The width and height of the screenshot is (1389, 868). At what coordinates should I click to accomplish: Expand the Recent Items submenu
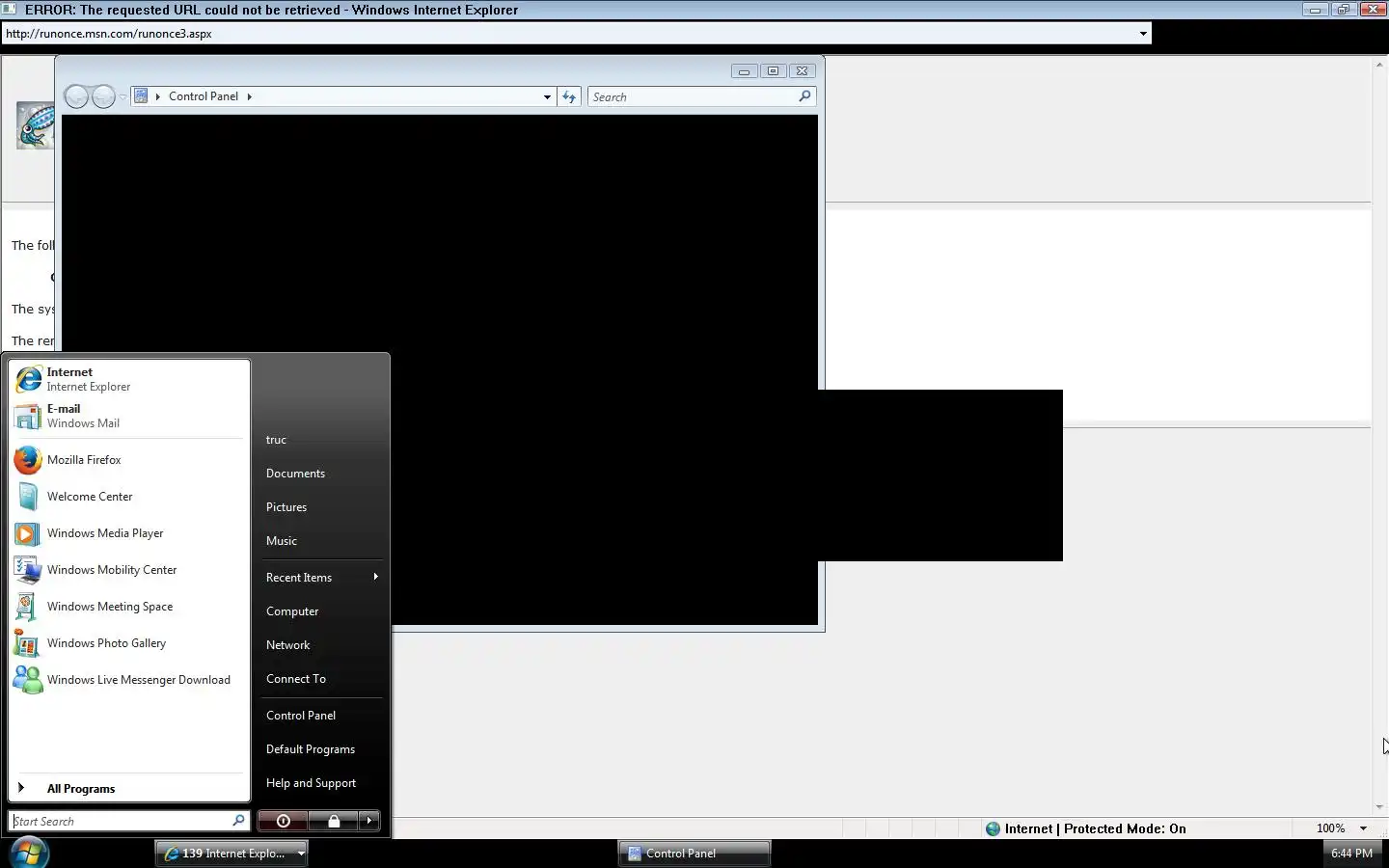(x=323, y=577)
